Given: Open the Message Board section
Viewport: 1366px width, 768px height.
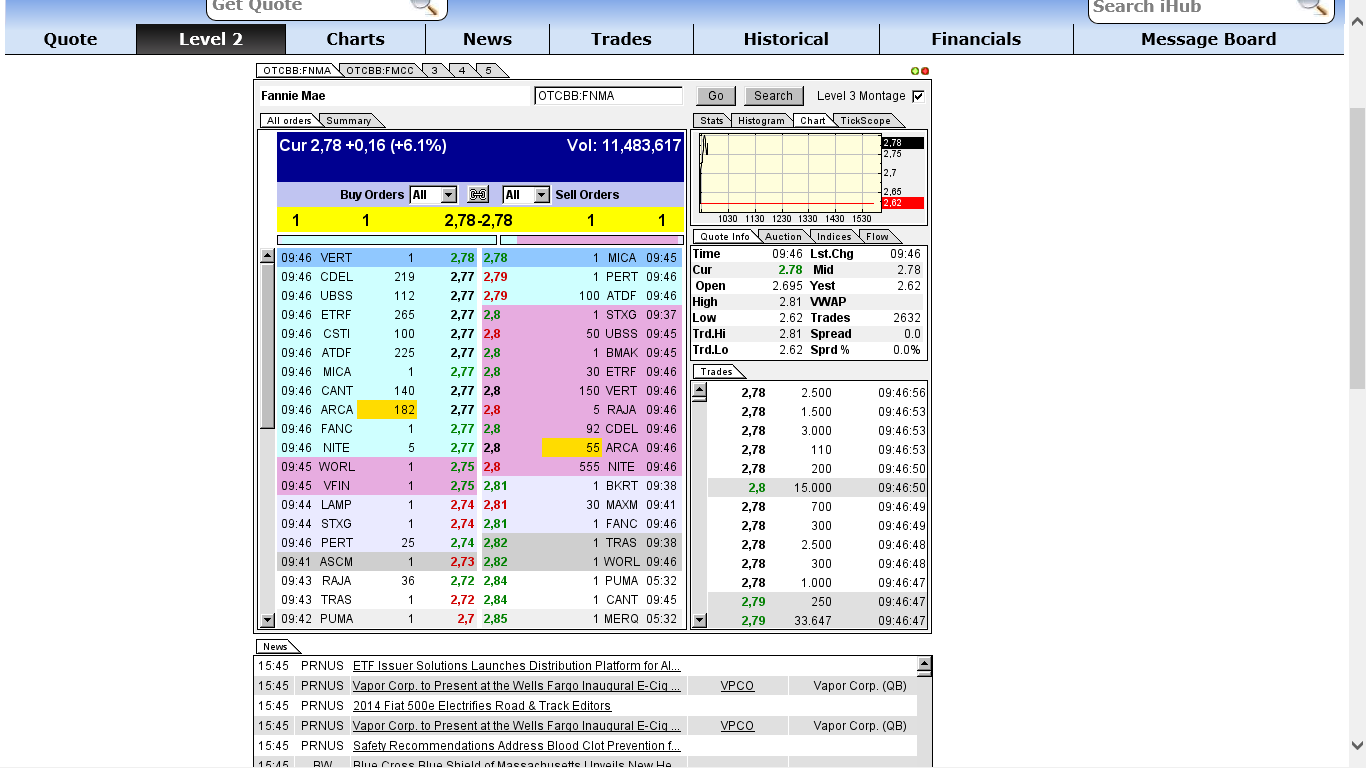Looking at the screenshot, I should 1208,39.
